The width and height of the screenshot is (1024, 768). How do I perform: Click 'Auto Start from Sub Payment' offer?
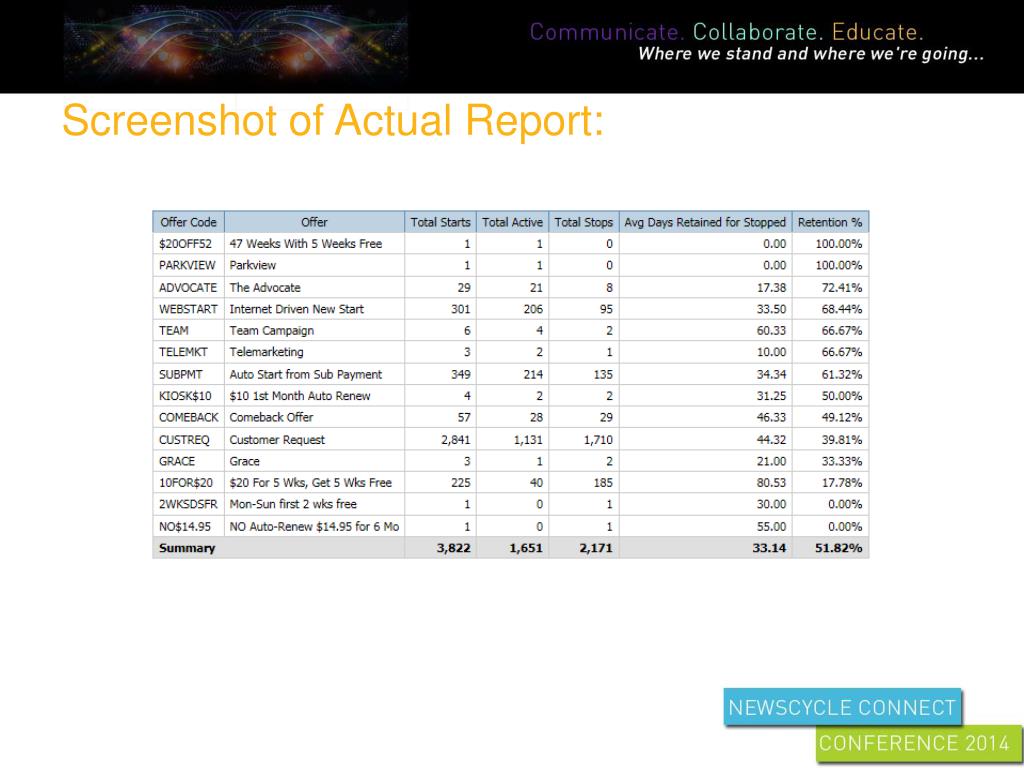(306, 374)
